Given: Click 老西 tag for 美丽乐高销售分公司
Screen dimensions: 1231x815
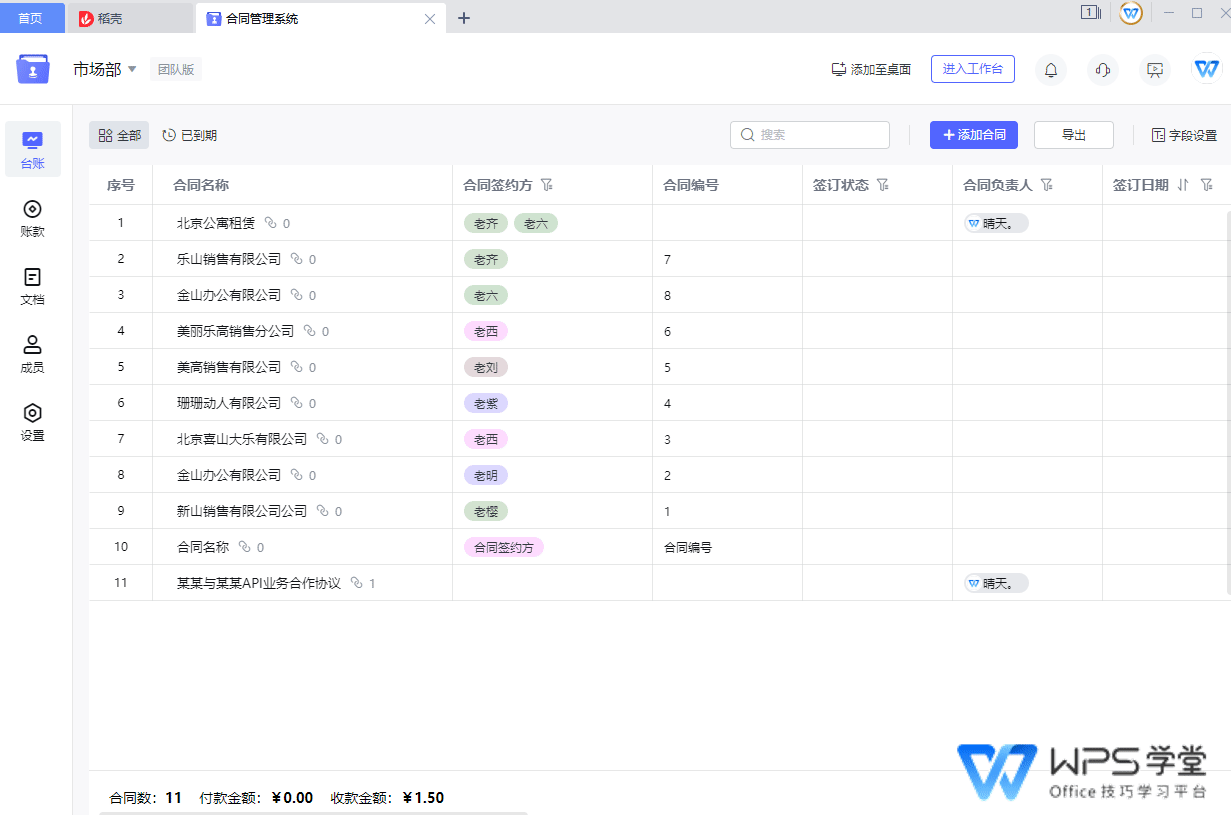Looking at the screenshot, I should point(486,331).
